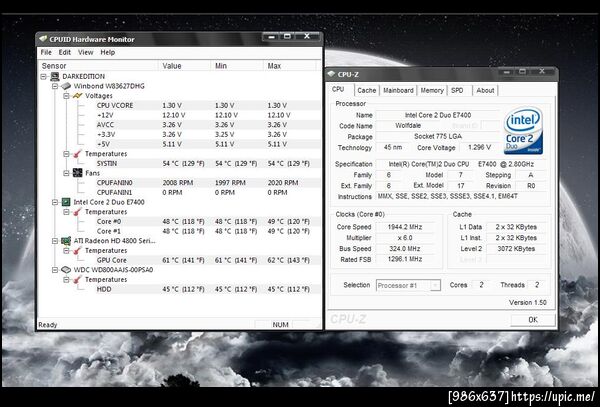Viewport: 600px width, 407px height.
Task: Switch to the Cache tab in CPU-Z
Action: click(367, 90)
